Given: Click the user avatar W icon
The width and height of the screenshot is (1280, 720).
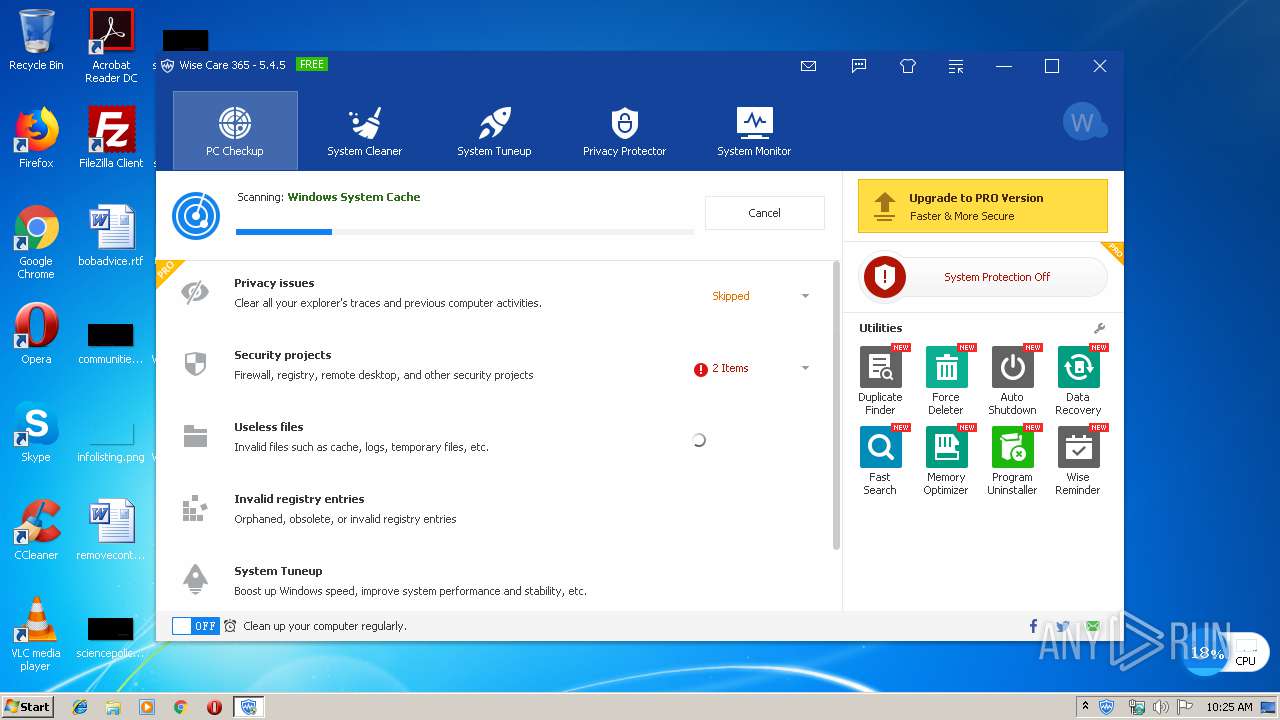Looking at the screenshot, I should pyautogui.click(x=1084, y=122).
